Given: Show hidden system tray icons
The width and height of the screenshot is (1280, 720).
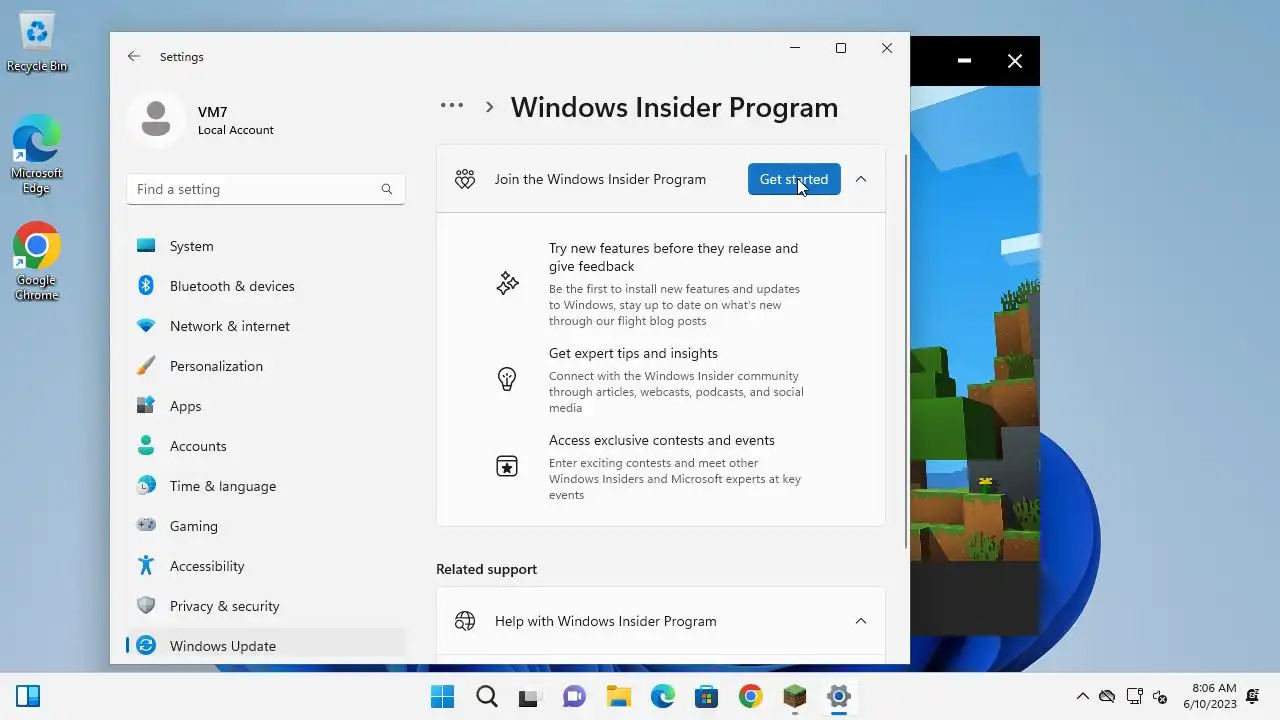Looking at the screenshot, I should (x=1082, y=697).
